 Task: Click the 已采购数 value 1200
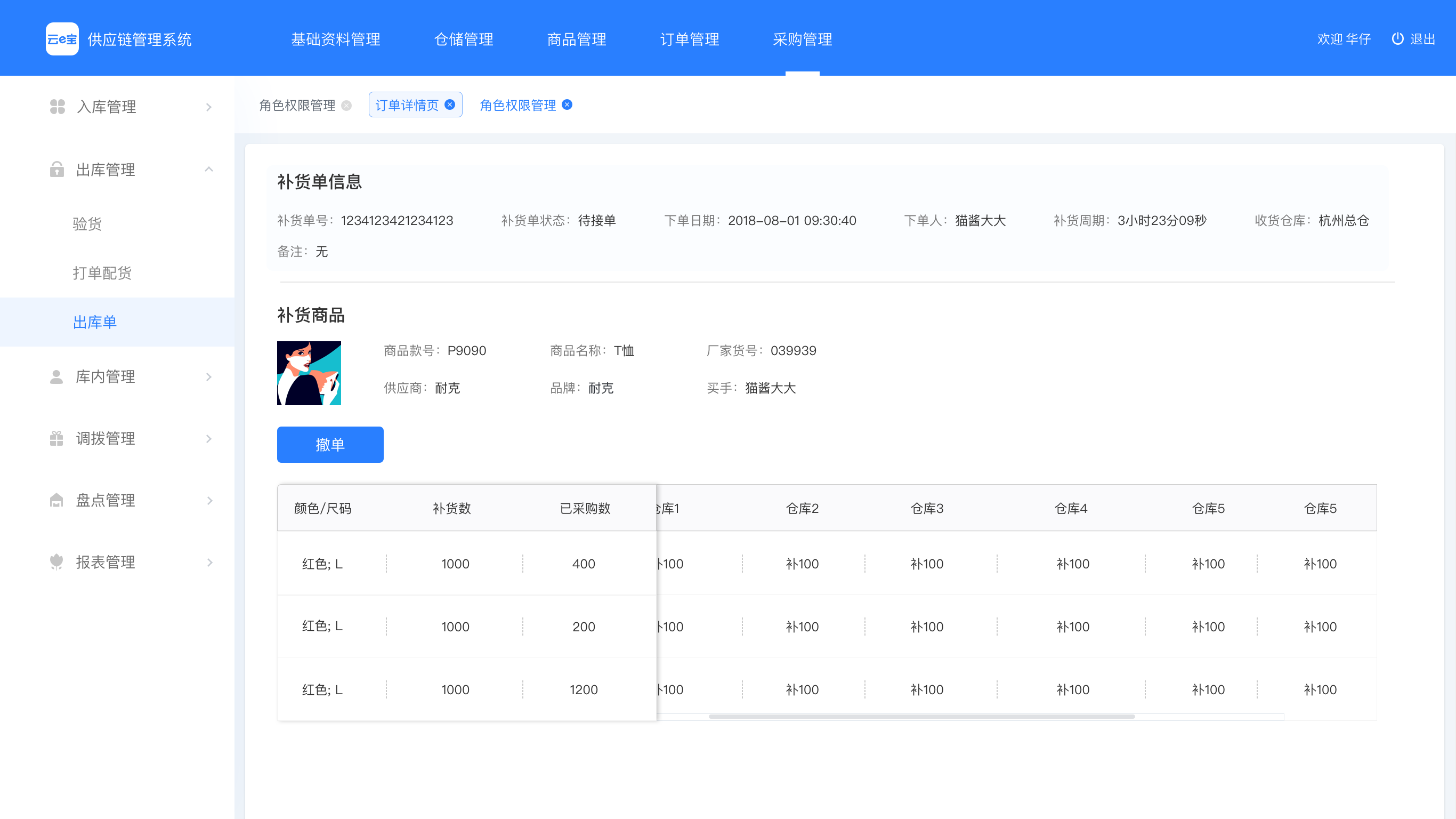[x=584, y=689]
